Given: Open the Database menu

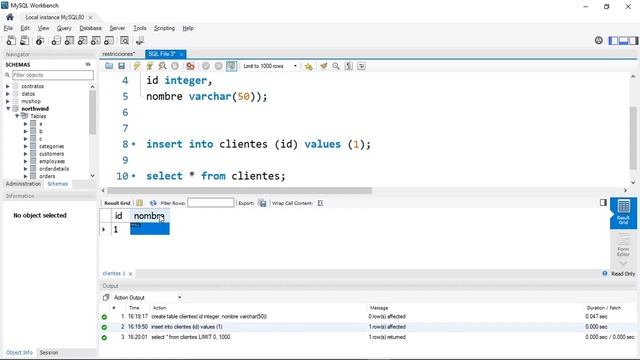Looking at the screenshot, I should click(90, 28).
